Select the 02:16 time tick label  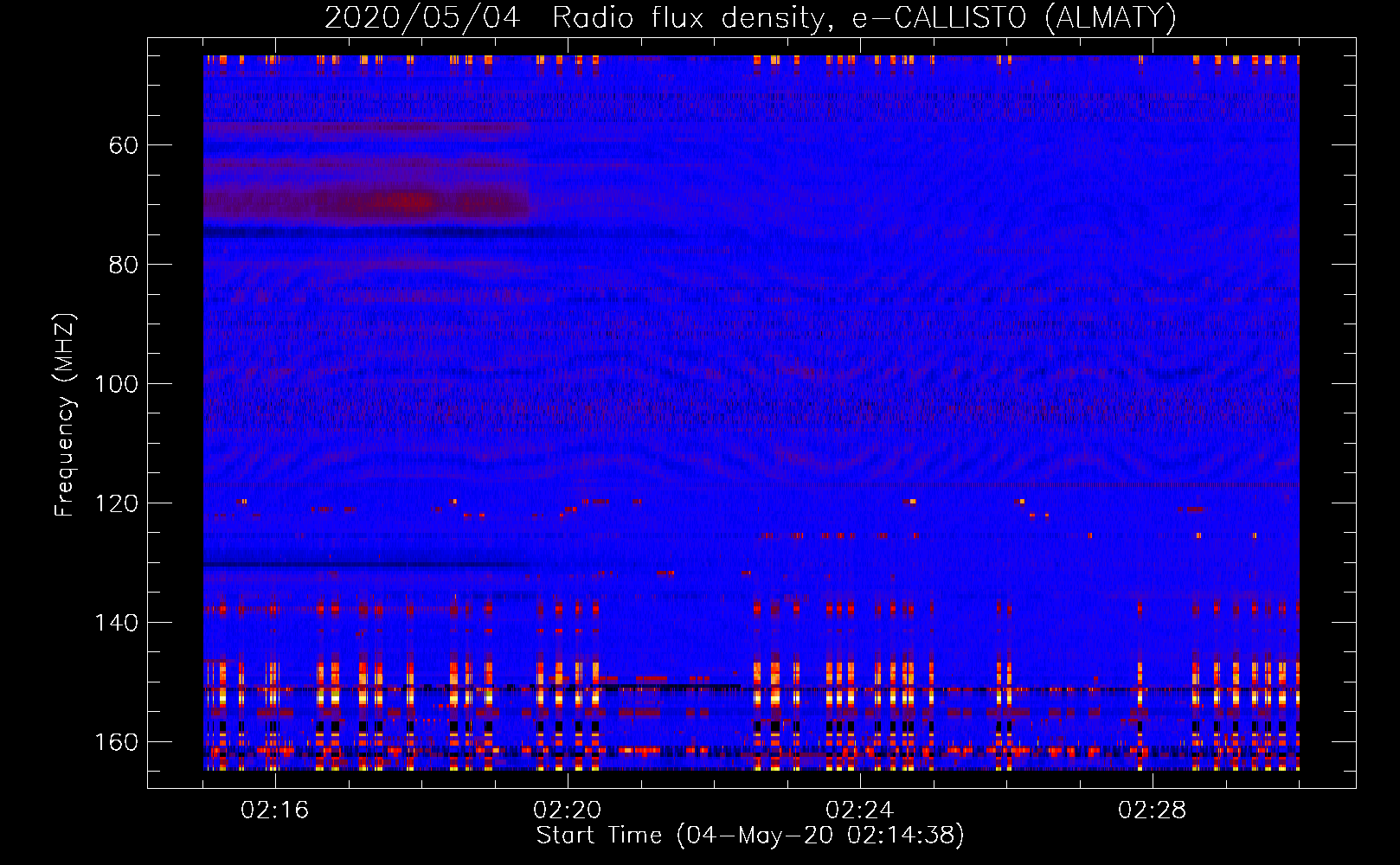point(275,811)
